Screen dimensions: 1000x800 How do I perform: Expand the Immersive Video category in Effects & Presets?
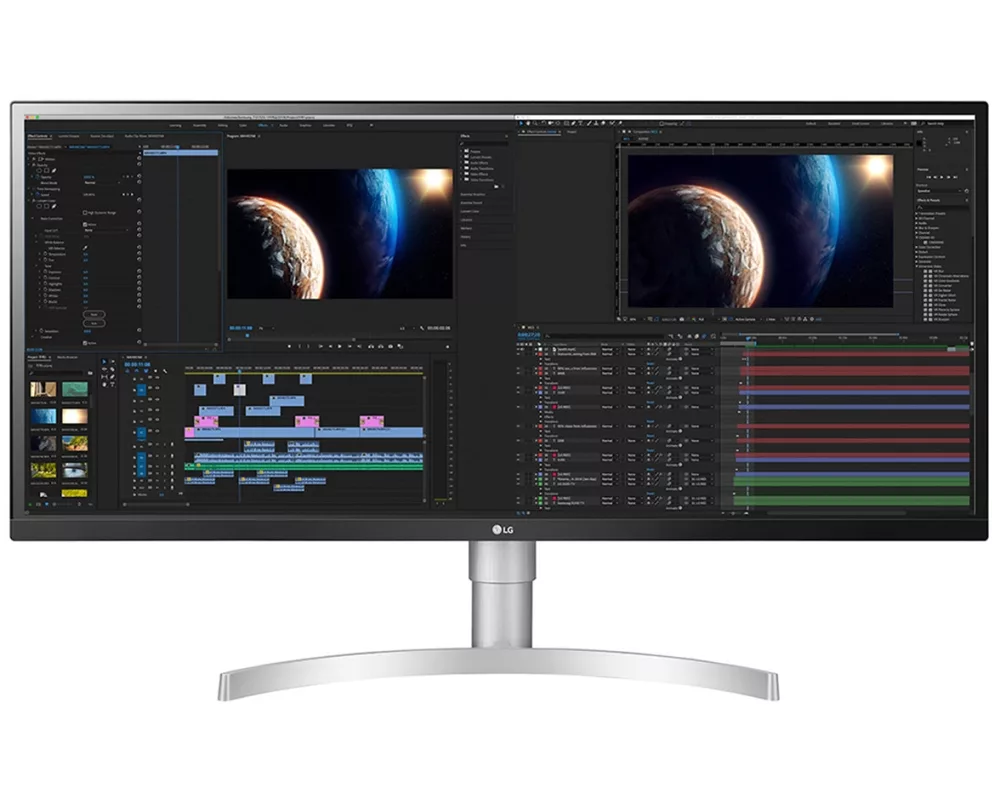click(919, 265)
